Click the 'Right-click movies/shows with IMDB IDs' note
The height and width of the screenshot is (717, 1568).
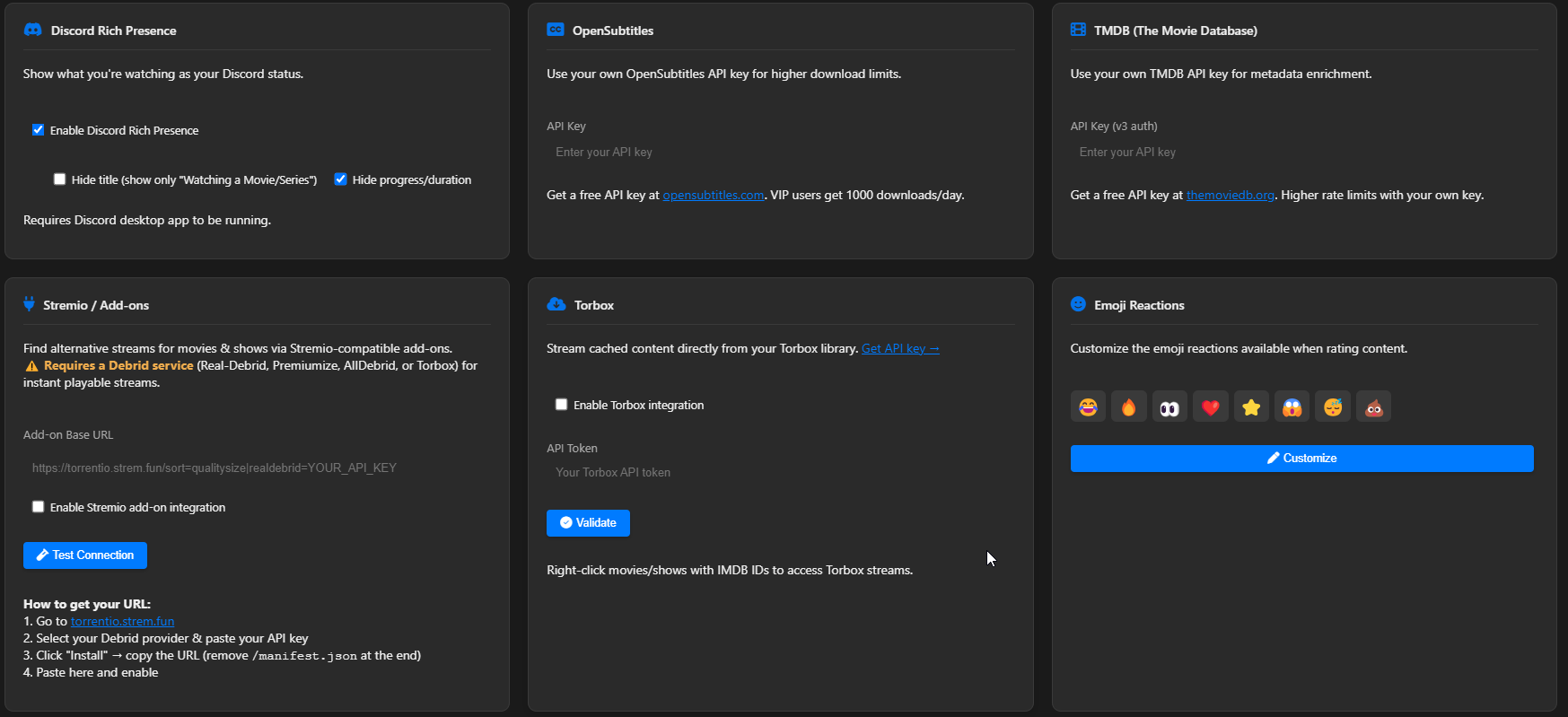tap(730, 570)
